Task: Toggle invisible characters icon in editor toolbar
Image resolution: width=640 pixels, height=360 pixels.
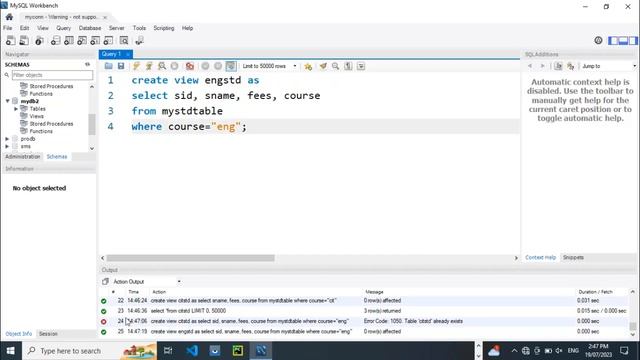Action: [348, 66]
